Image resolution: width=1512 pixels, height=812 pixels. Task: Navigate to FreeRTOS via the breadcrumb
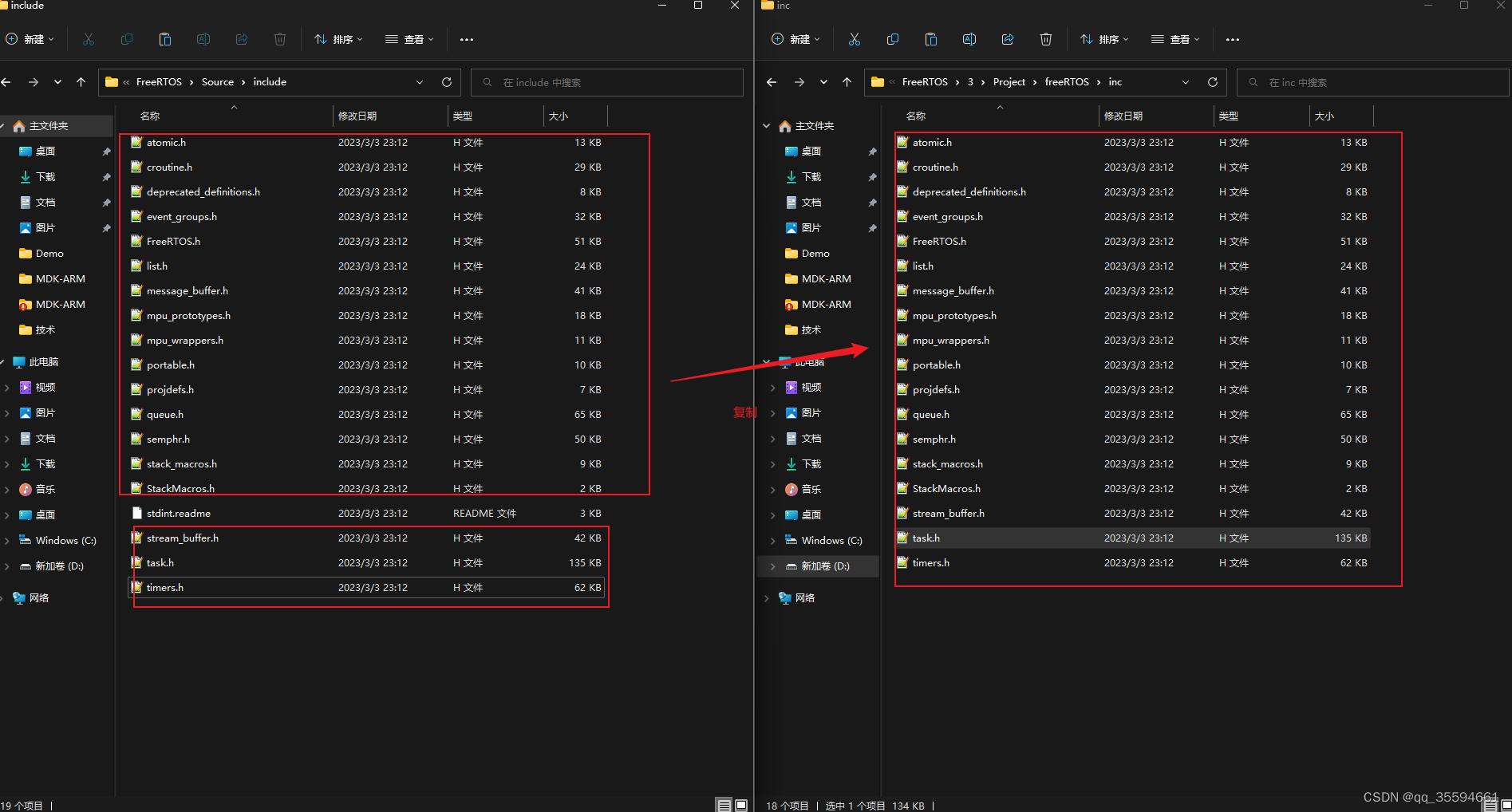click(159, 81)
